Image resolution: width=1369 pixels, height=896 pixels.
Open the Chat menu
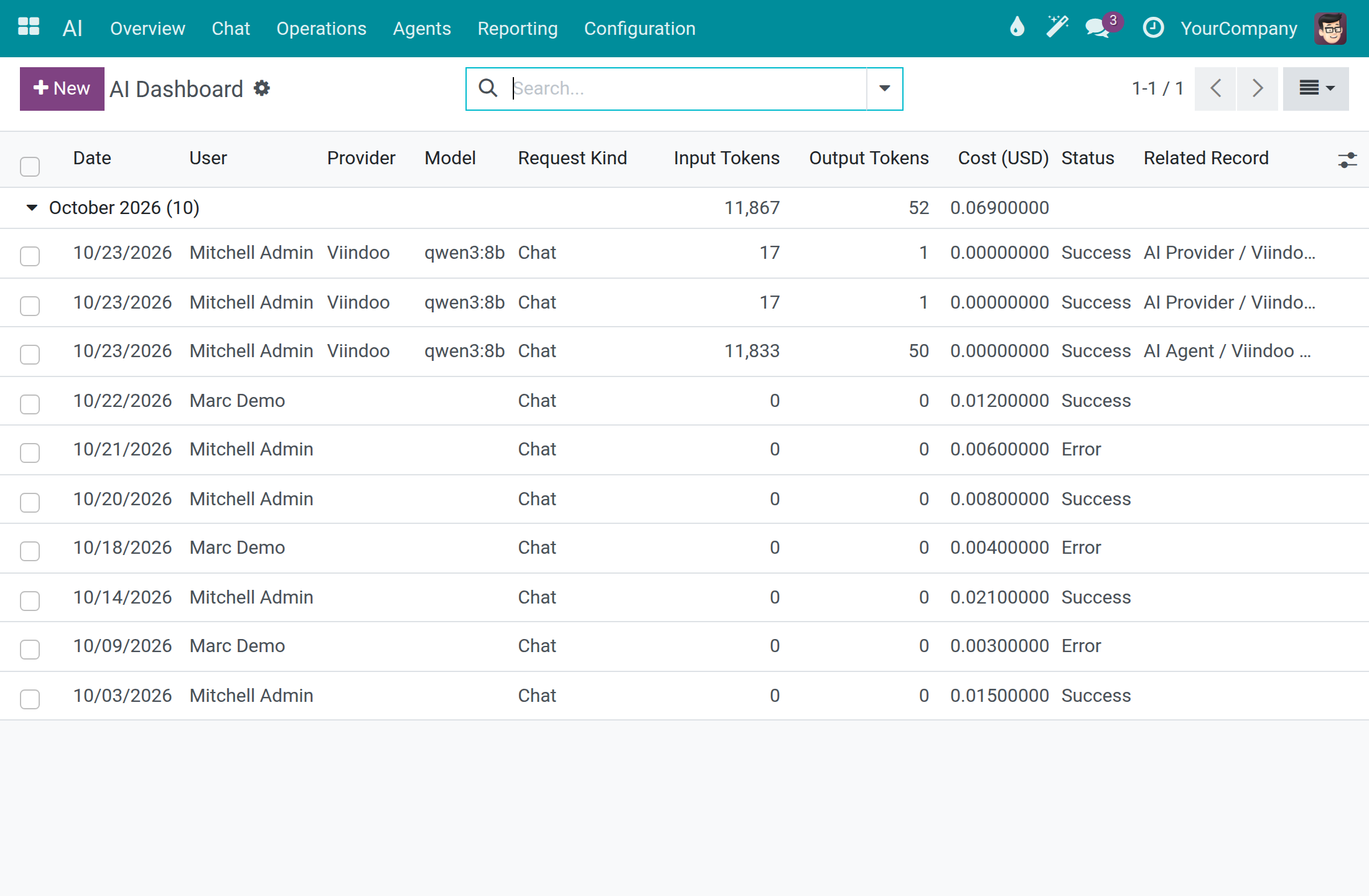pyautogui.click(x=231, y=28)
